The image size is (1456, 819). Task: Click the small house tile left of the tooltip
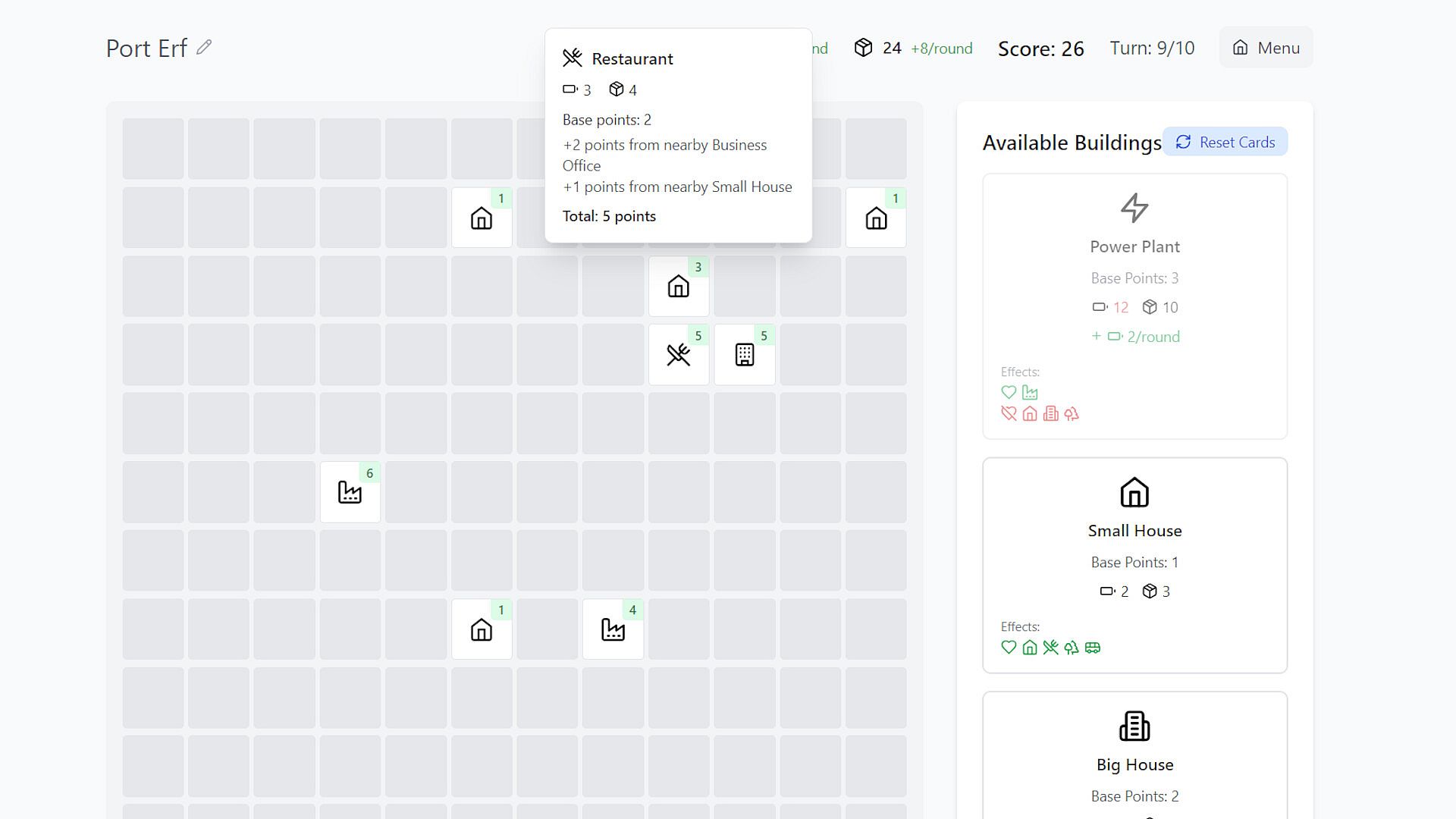coord(482,218)
